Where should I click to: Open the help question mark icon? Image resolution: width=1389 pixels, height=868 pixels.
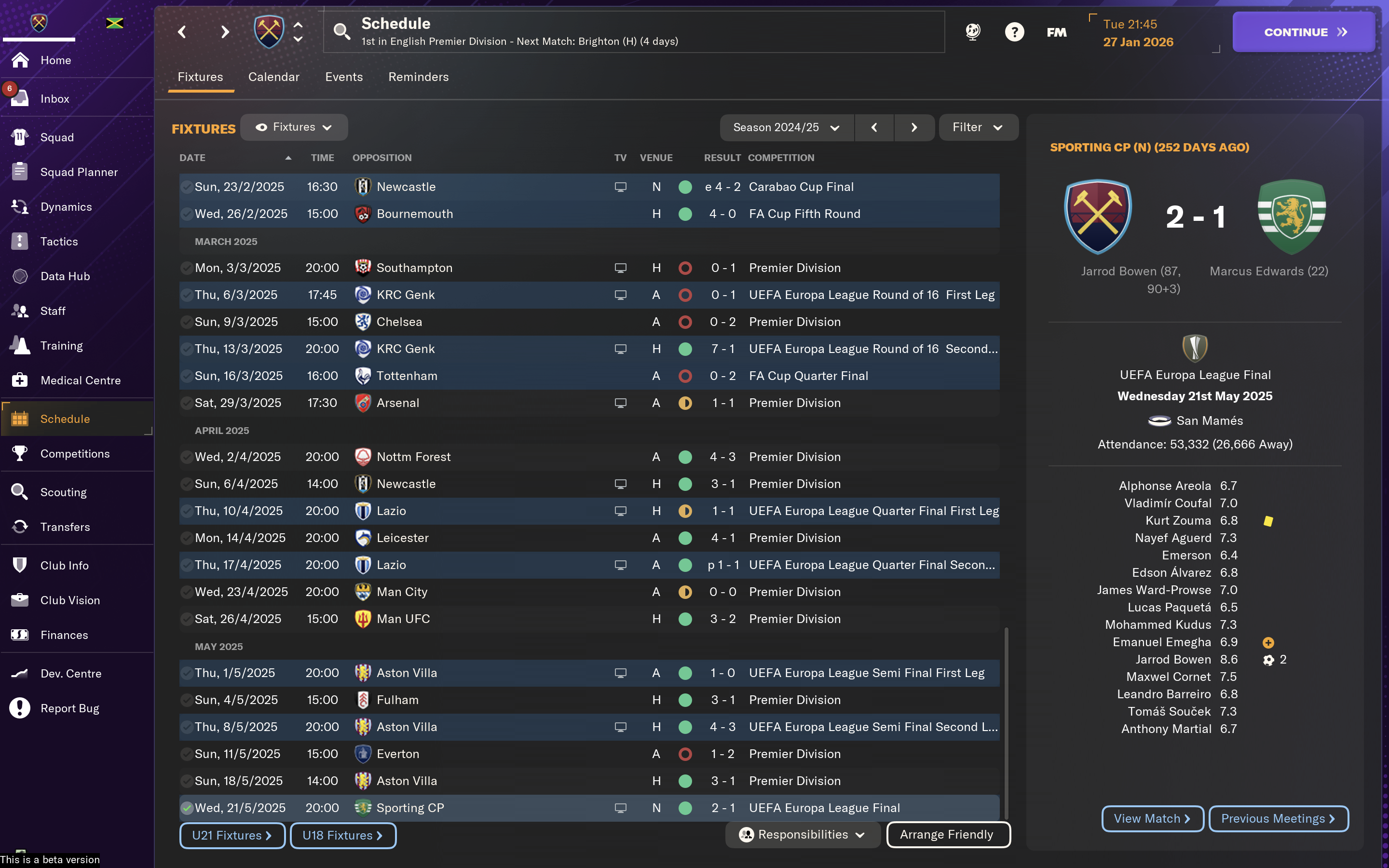click(x=1014, y=31)
